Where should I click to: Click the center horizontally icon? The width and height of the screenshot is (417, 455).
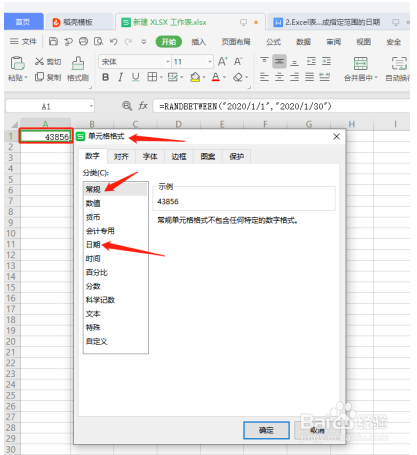pos(279,77)
